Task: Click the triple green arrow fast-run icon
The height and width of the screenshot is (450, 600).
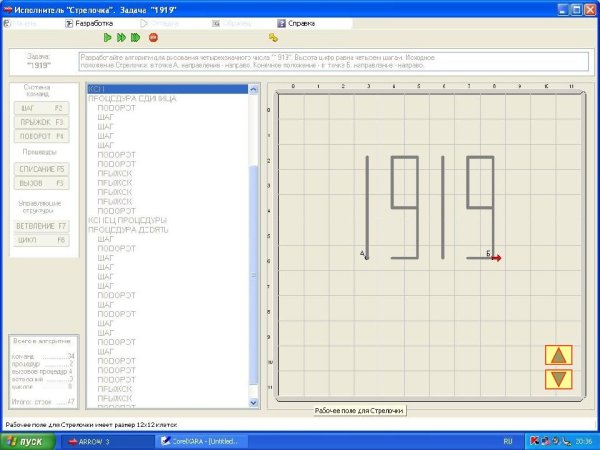Action: (x=136, y=37)
